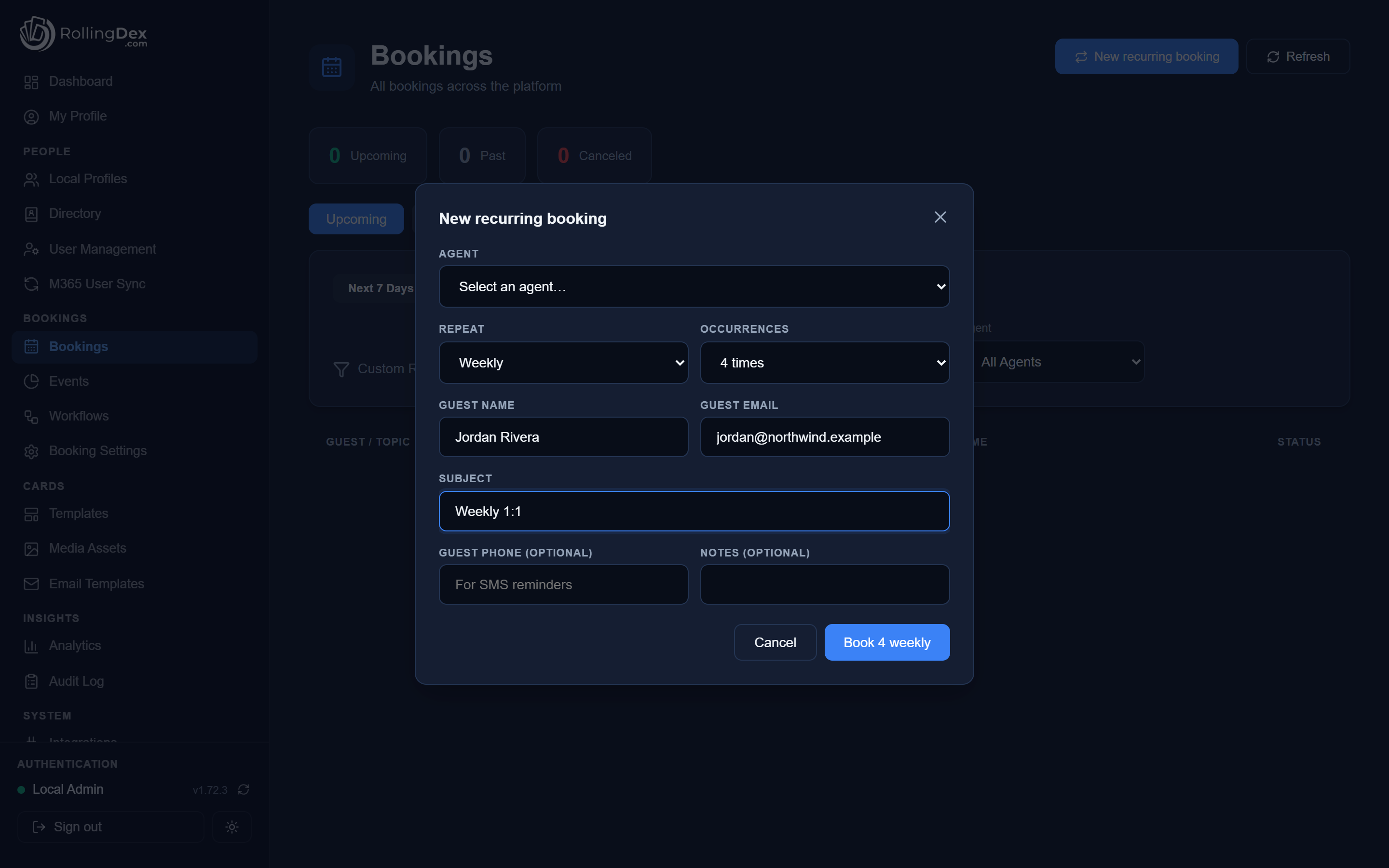The image size is (1389, 868).
Task: Click the Guest Phone input field
Action: tap(563, 584)
